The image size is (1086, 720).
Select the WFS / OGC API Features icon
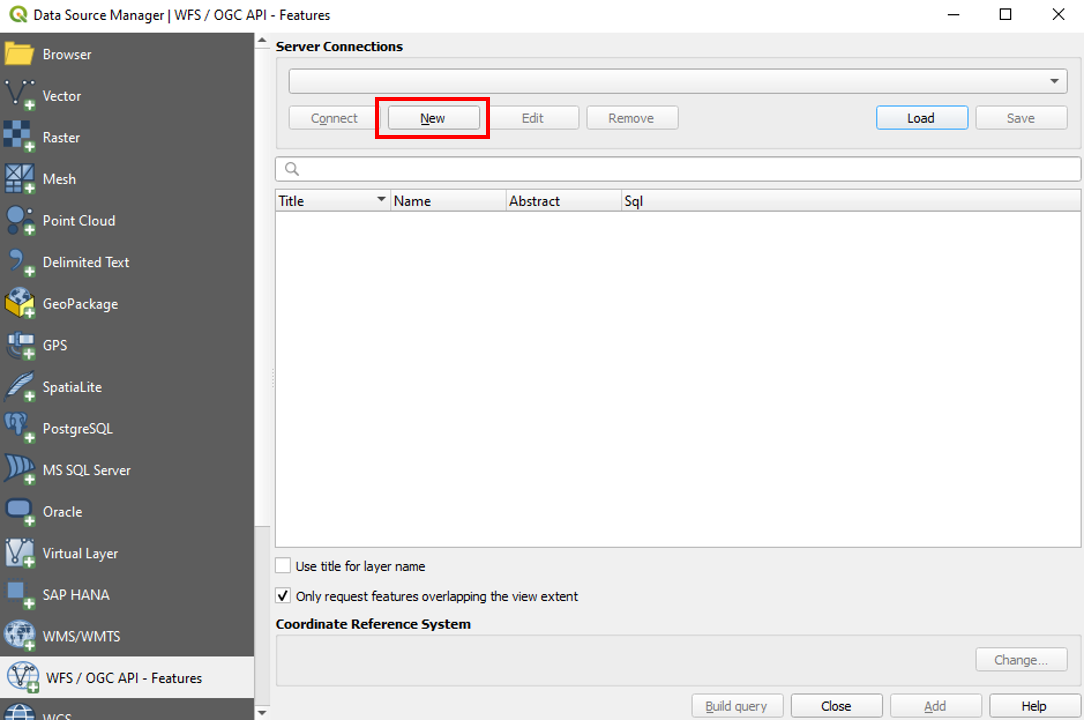tap(22, 677)
